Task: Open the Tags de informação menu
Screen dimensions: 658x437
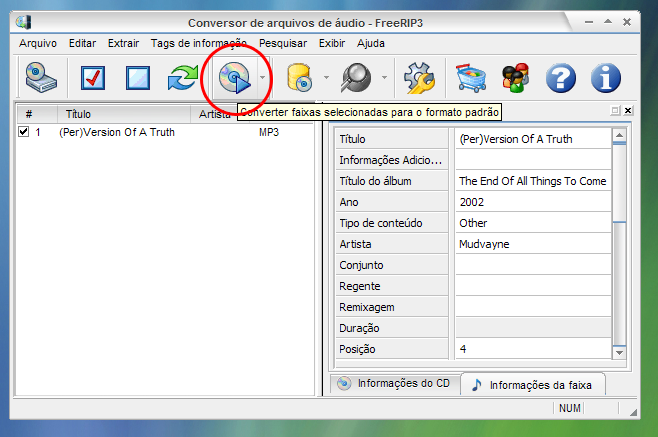Action: tap(199, 43)
